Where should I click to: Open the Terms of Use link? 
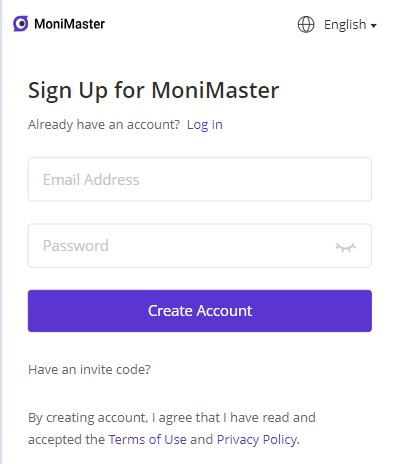(x=147, y=439)
